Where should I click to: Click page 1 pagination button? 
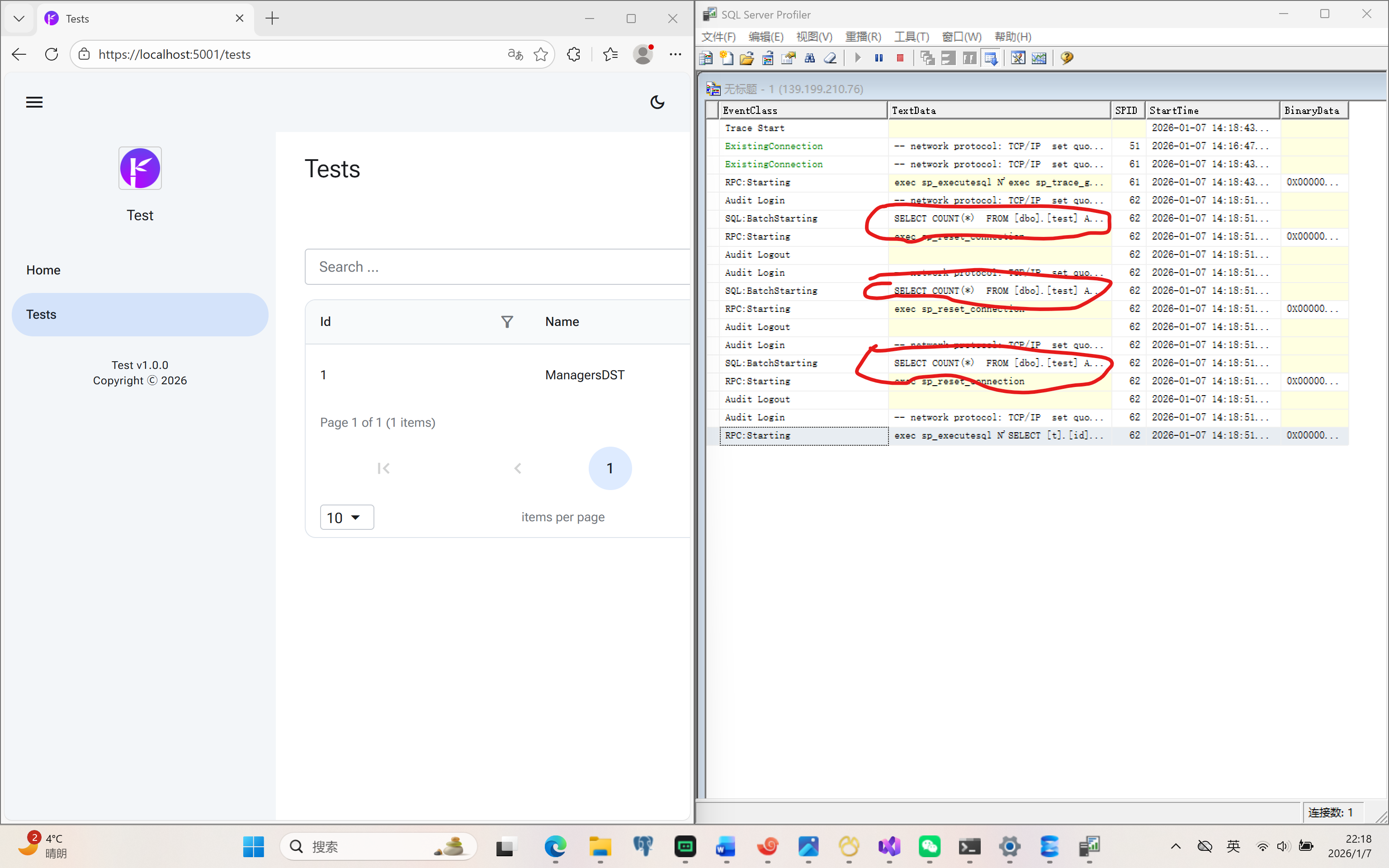[610, 468]
